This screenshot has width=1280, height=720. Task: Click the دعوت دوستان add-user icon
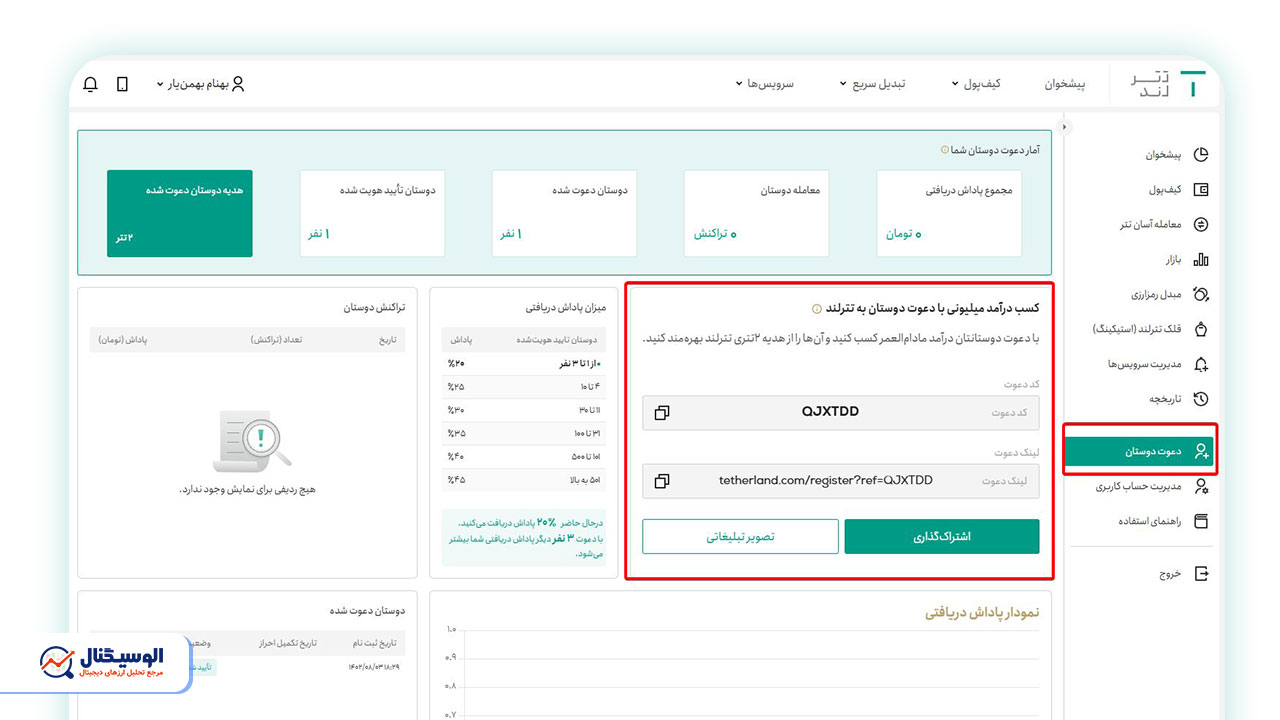[1201, 452]
